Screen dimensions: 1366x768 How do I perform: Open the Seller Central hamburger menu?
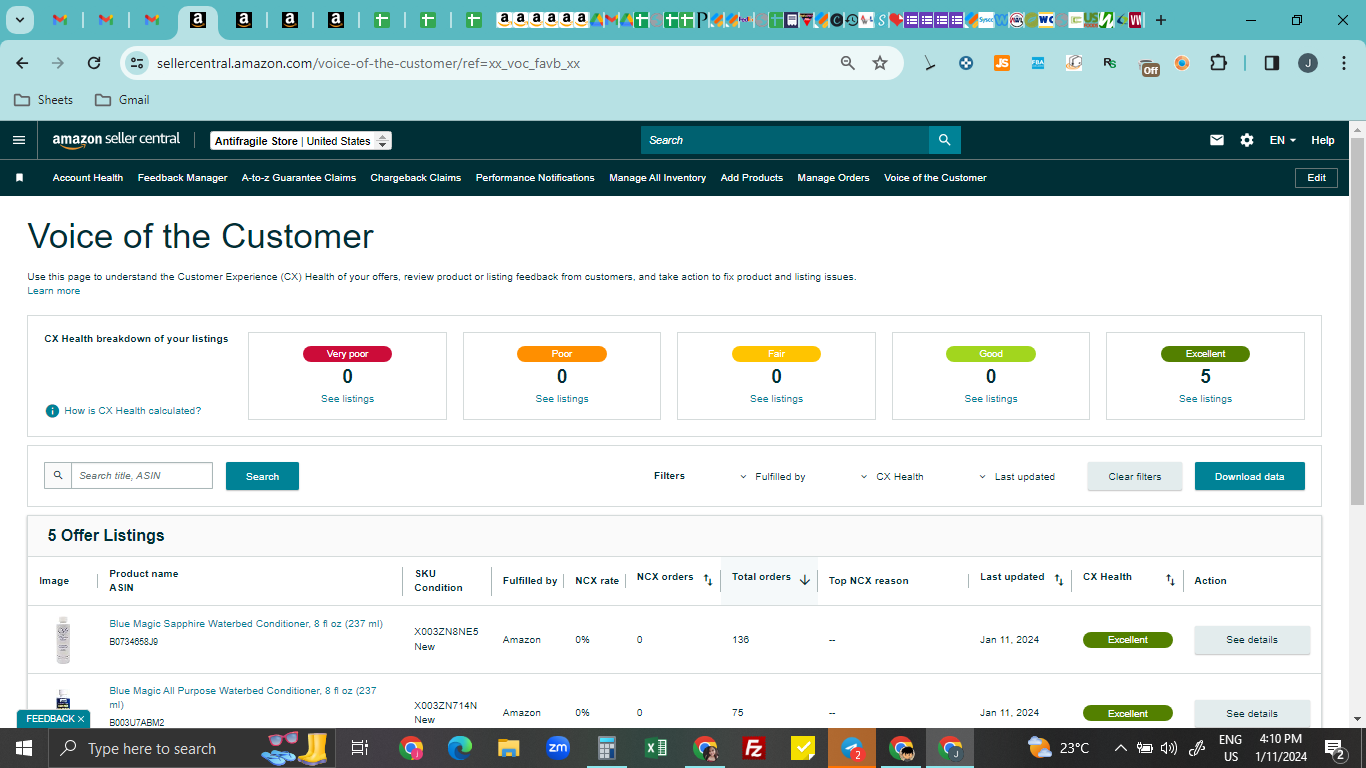19,140
